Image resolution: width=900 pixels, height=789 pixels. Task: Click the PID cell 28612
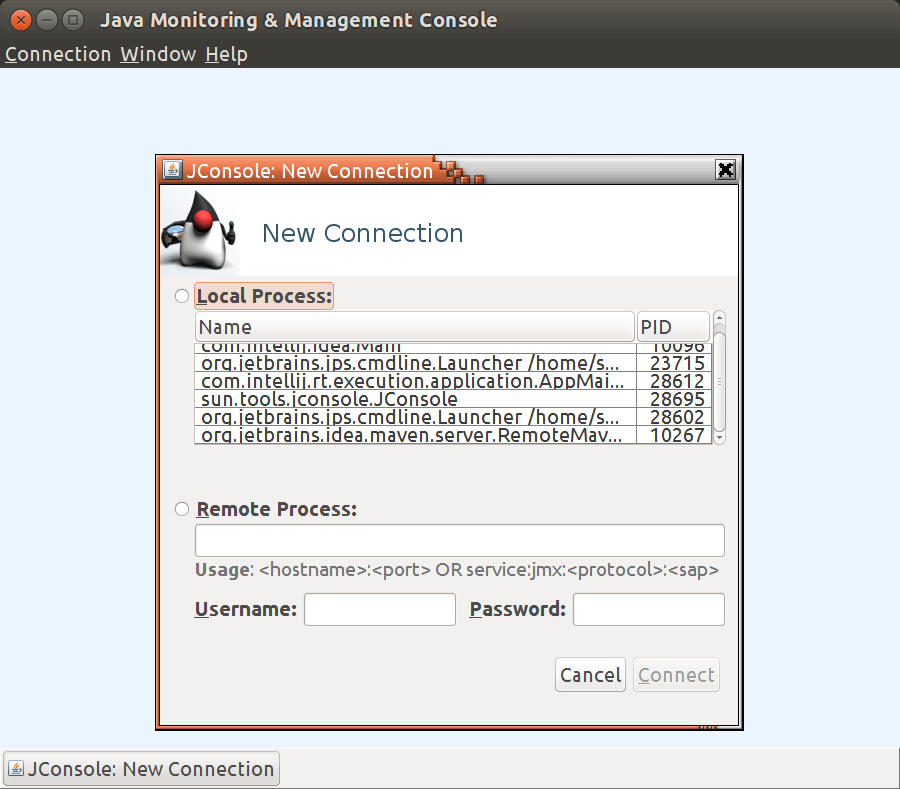(x=674, y=381)
